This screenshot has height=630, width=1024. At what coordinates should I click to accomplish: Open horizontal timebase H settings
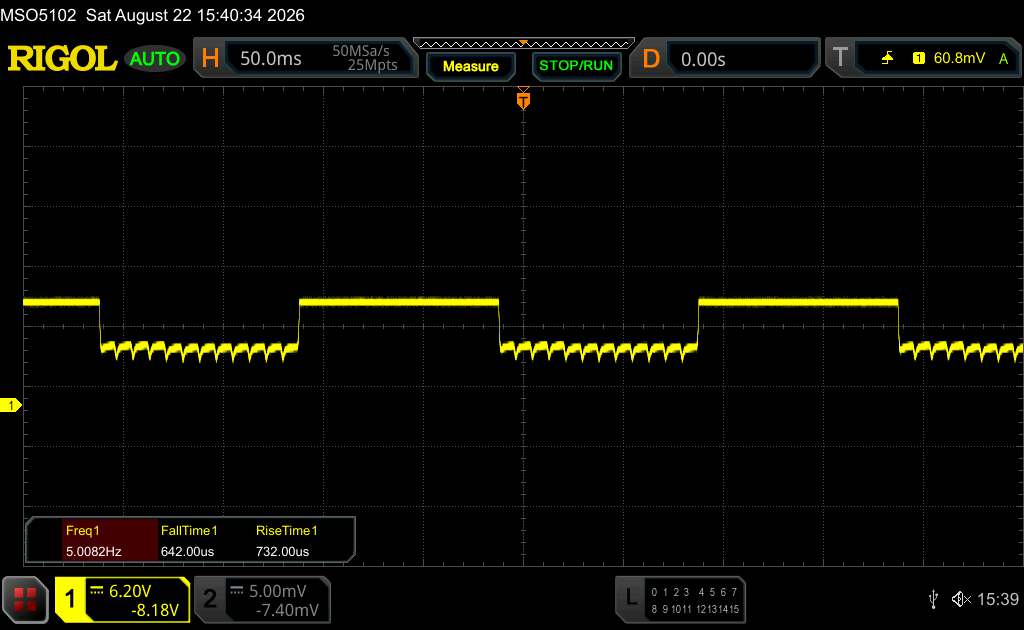click(210, 59)
